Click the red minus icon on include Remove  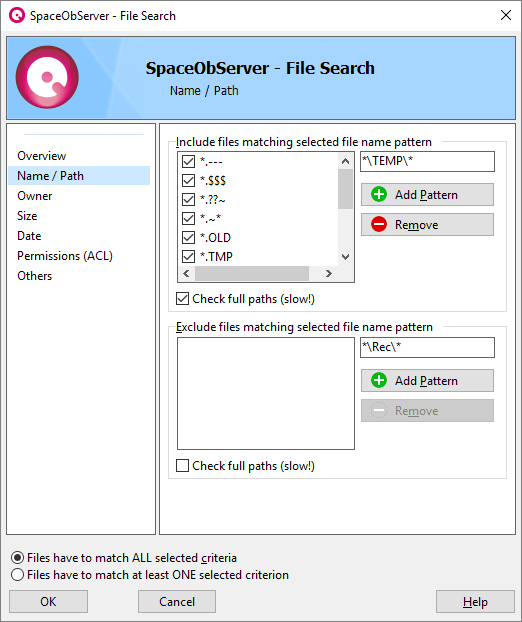pyautogui.click(x=379, y=225)
